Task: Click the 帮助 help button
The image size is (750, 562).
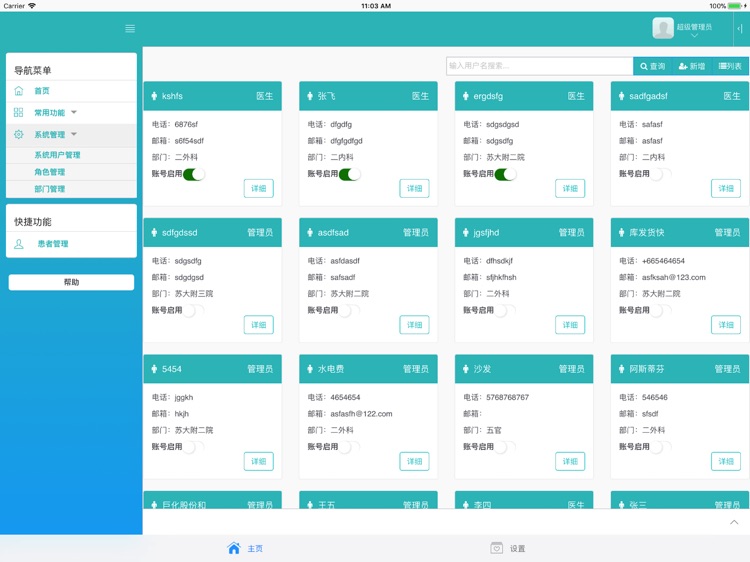Action: tap(71, 282)
